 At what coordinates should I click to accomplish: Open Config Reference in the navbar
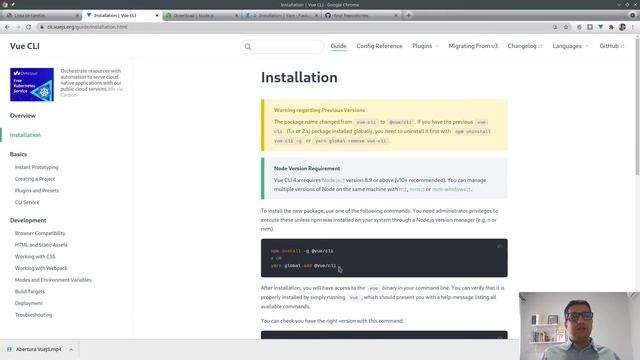click(379, 46)
